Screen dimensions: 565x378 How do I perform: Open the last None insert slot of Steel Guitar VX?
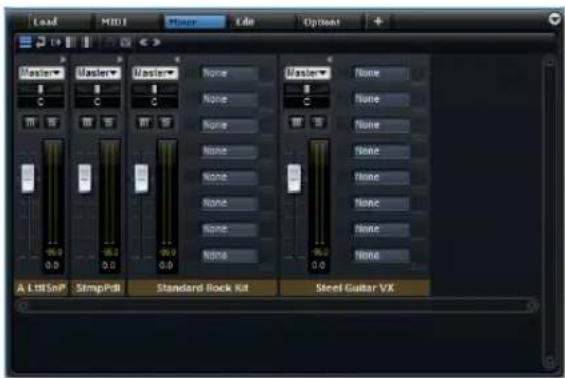(x=381, y=255)
